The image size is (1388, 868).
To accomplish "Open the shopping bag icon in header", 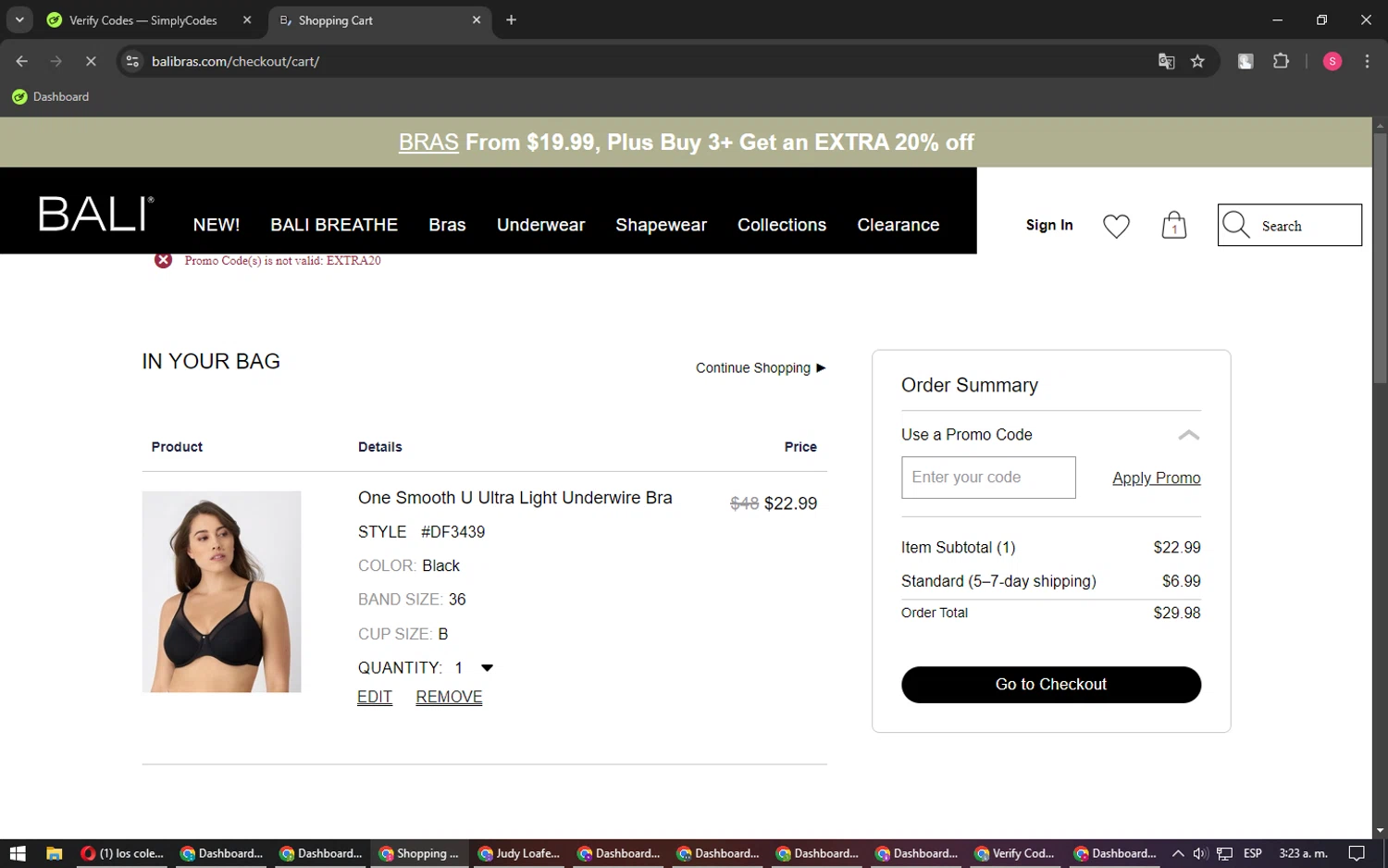I will tap(1173, 225).
